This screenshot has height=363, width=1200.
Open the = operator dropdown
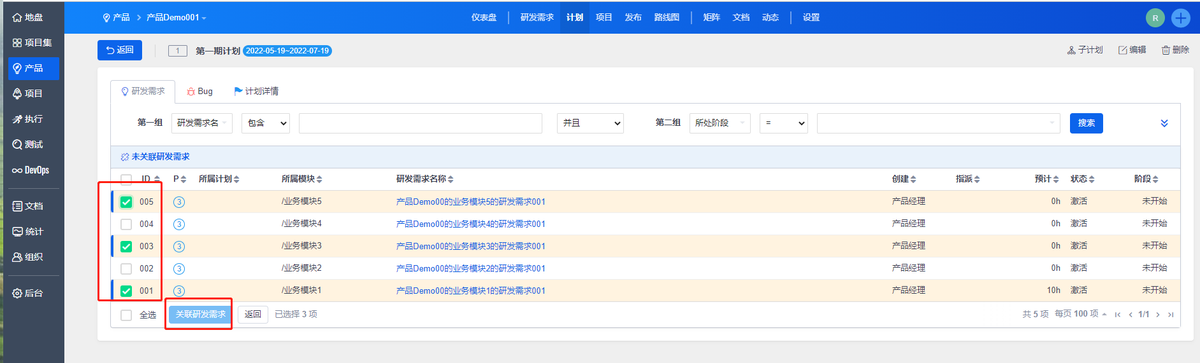point(783,123)
